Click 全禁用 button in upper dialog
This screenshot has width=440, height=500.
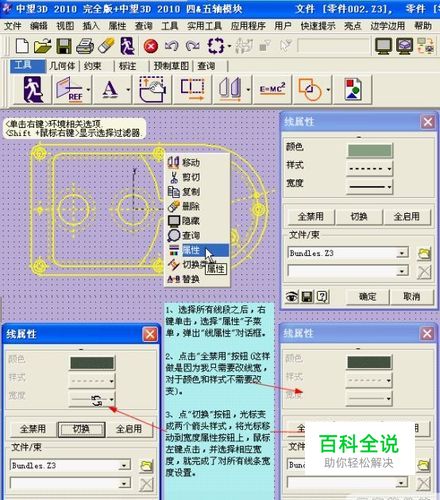pos(311,217)
